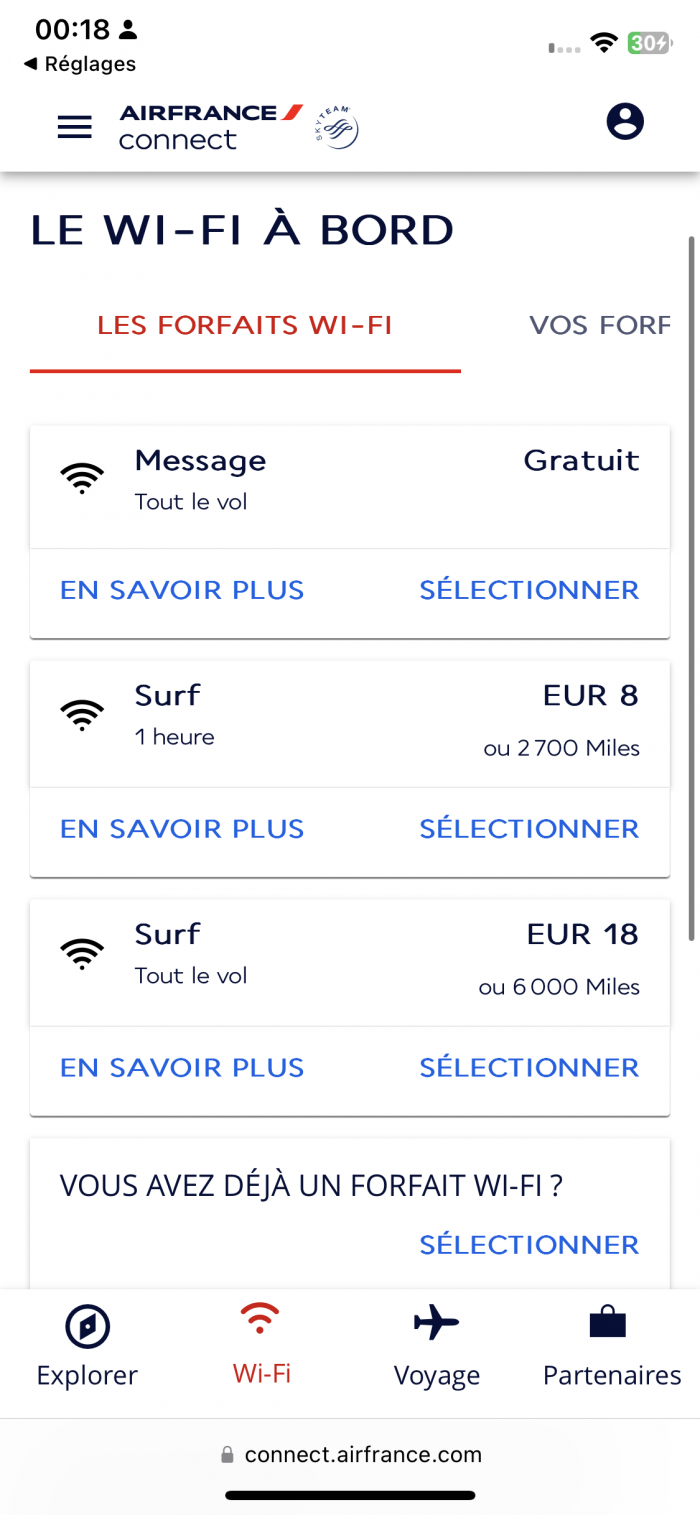Image resolution: width=700 pixels, height=1515 pixels.
Task: Go back to Réglages app
Action: pos(79,64)
